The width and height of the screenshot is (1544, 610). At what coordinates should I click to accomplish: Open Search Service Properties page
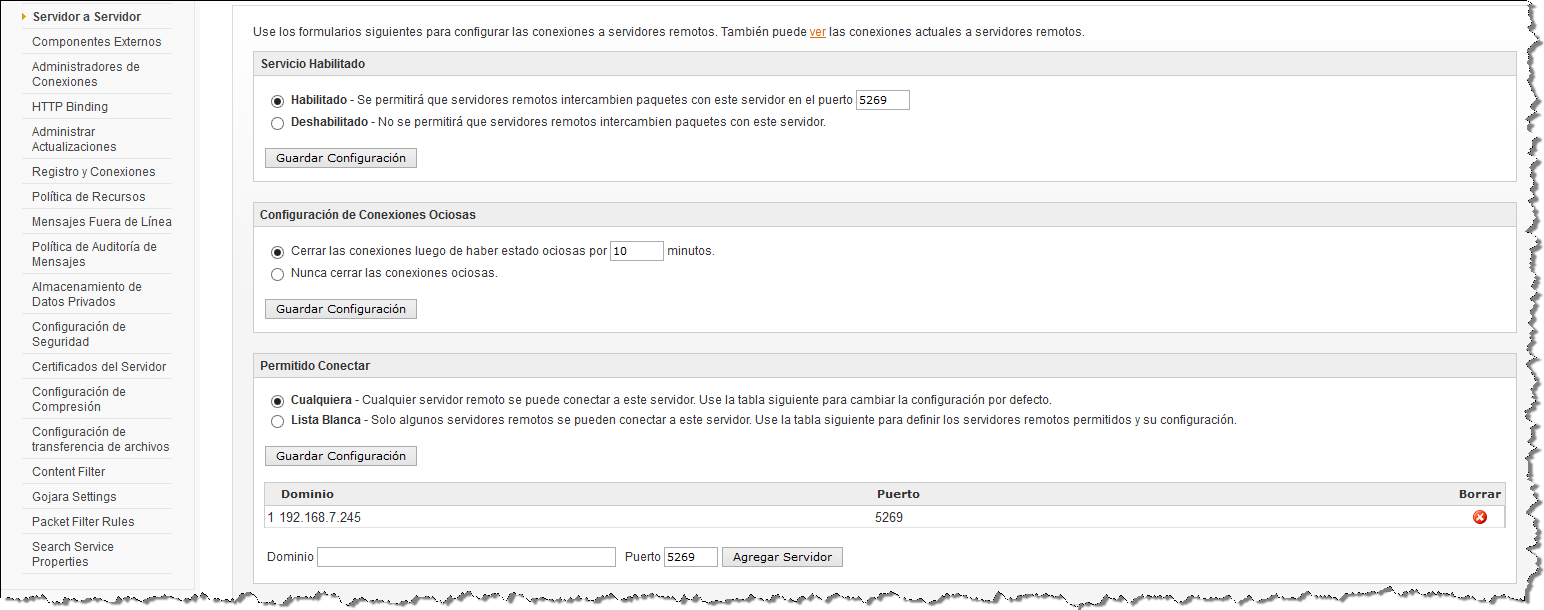(73, 554)
